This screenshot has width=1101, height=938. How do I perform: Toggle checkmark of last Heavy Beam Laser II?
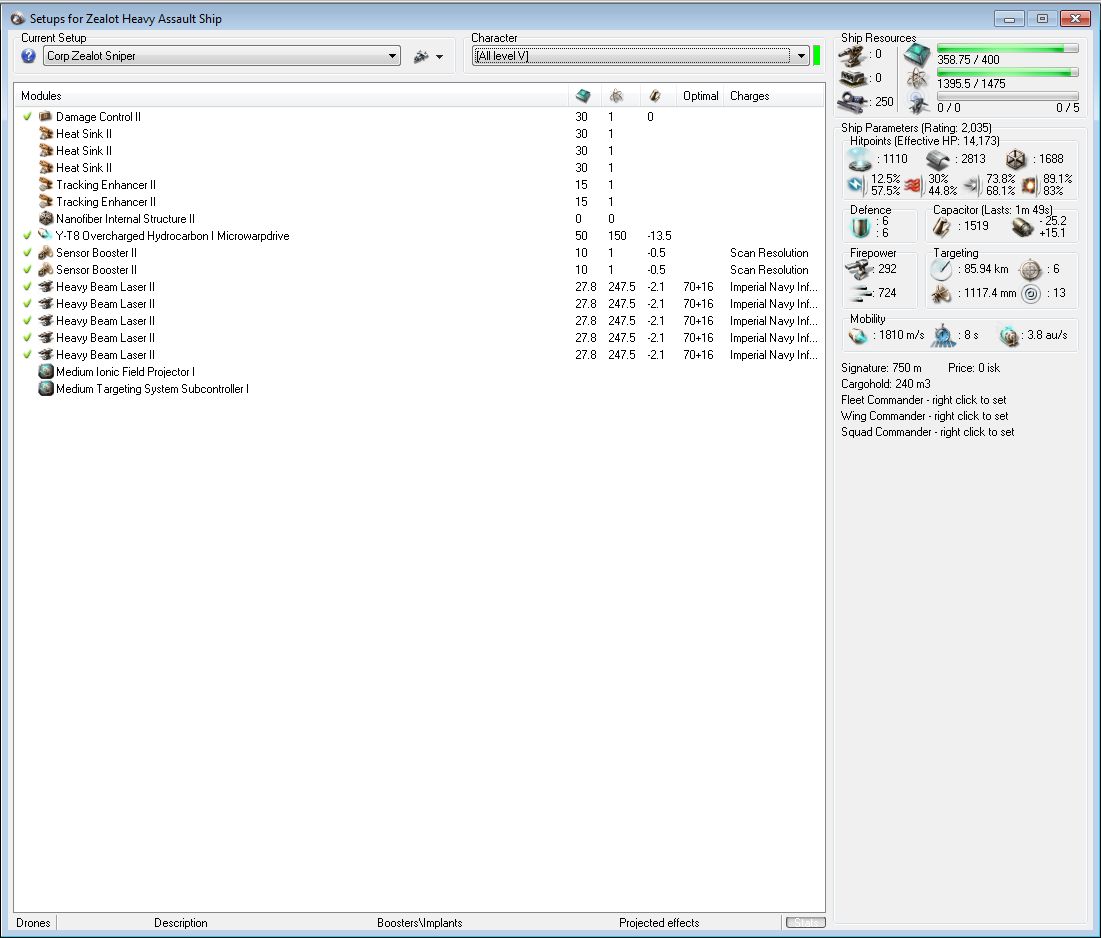pyautogui.click(x=27, y=355)
